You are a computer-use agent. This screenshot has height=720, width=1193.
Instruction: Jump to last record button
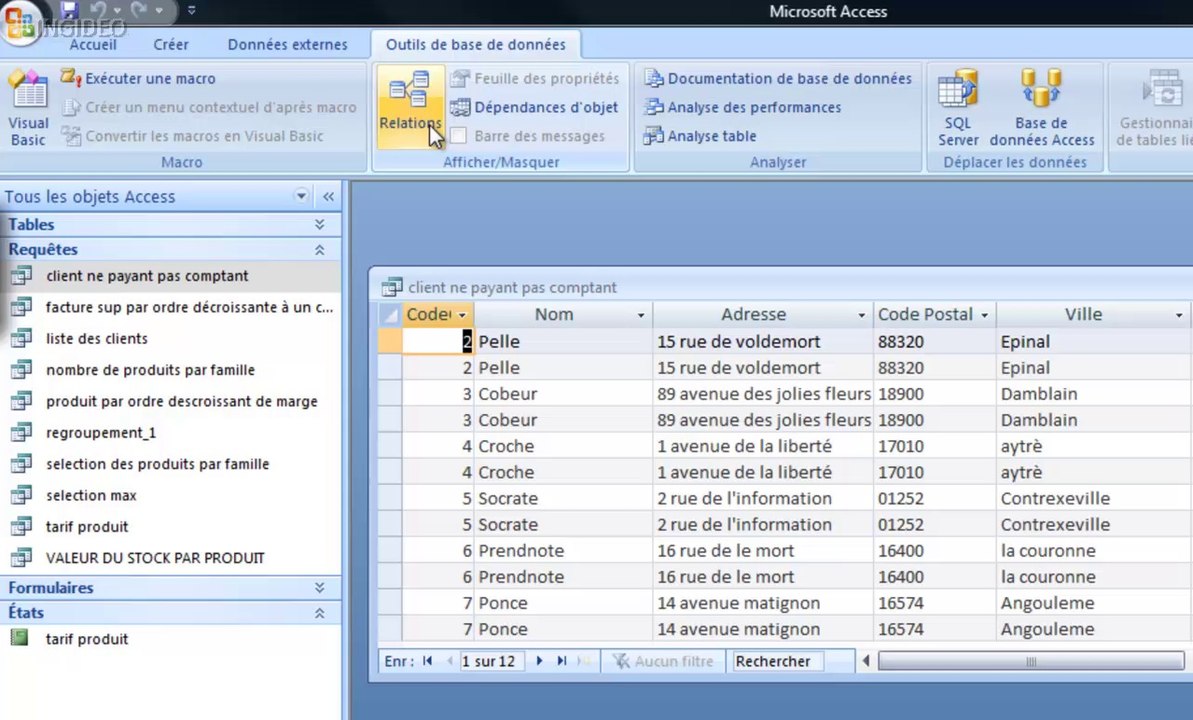pyautogui.click(x=562, y=661)
